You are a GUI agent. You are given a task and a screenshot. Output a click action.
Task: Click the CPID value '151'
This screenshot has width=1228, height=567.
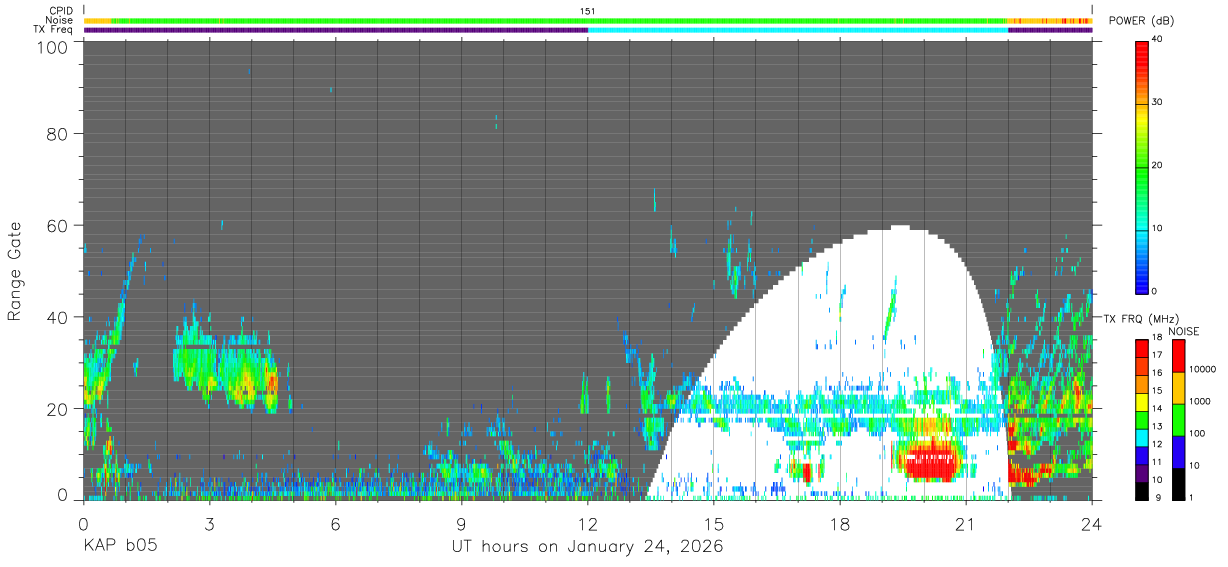pos(588,10)
